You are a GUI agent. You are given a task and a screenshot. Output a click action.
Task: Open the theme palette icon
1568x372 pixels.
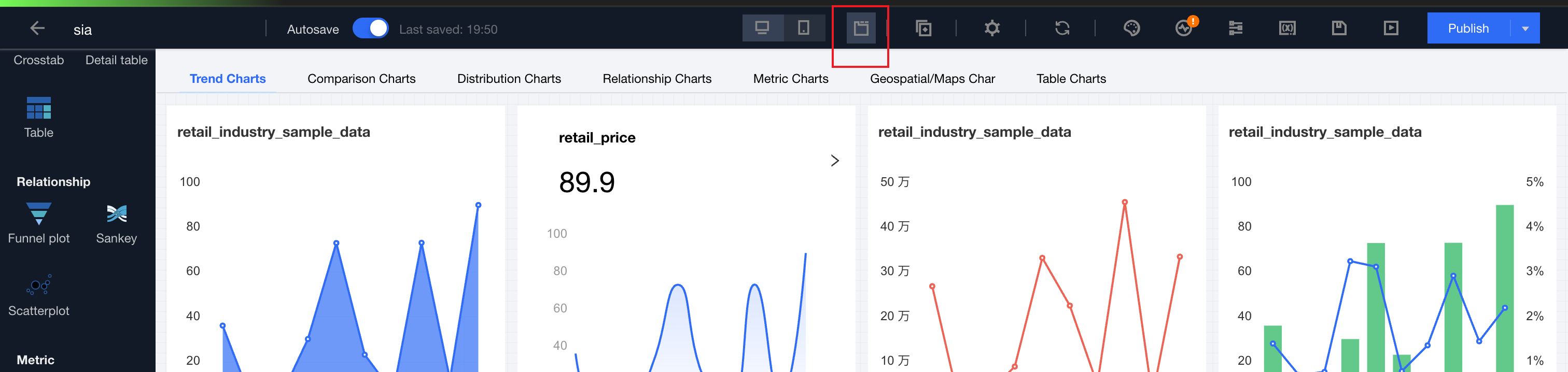click(1131, 28)
